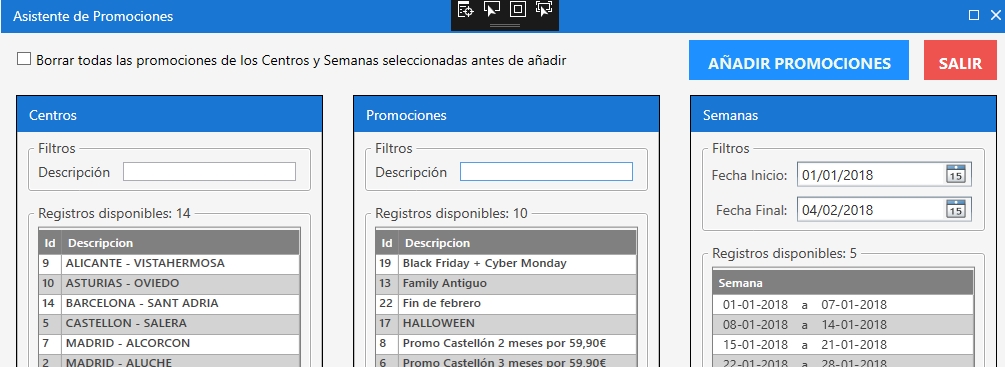Maximize the Asistente de Promociones window
Viewport: 1005px width, 367px height.
click(x=974, y=15)
